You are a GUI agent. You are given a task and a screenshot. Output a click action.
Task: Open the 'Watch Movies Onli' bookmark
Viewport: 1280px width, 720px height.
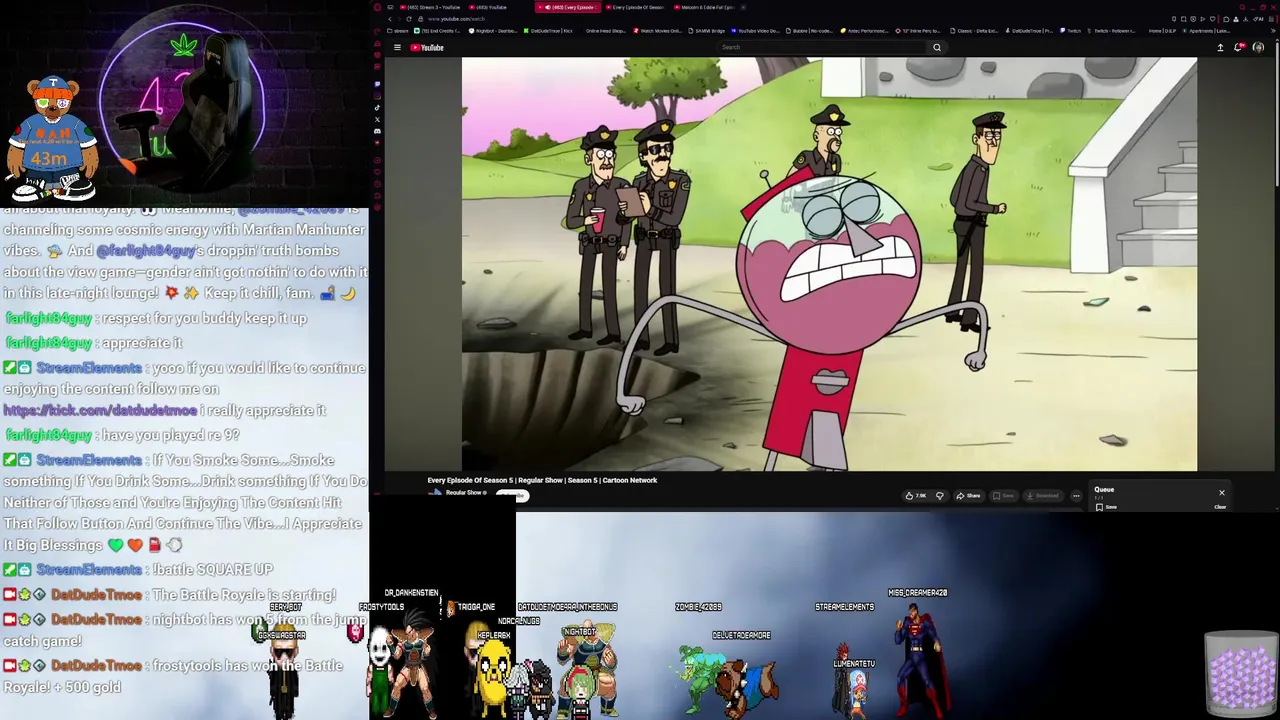656,31
